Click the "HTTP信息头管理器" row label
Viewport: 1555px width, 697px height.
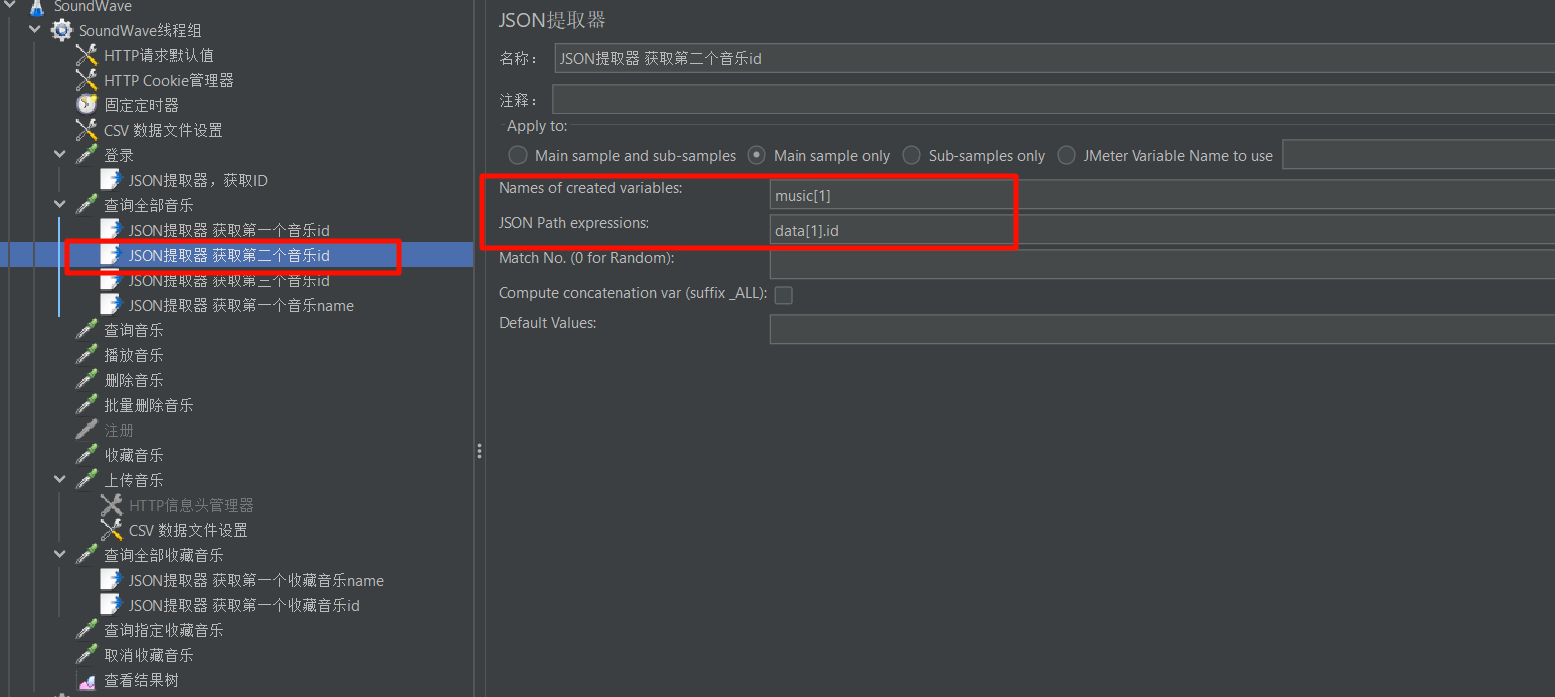[191, 505]
